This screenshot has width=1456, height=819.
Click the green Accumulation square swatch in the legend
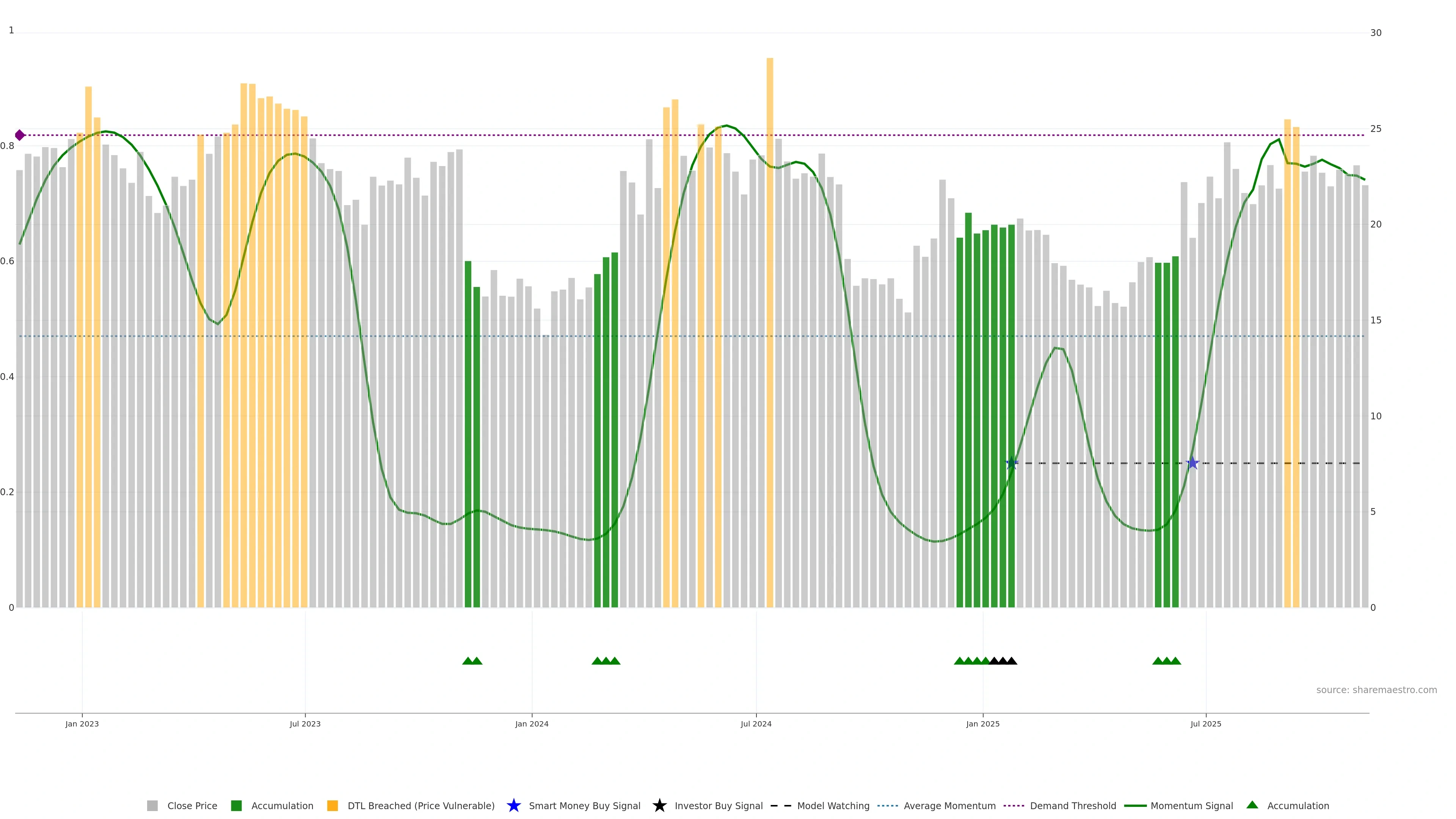pyautogui.click(x=236, y=805)
